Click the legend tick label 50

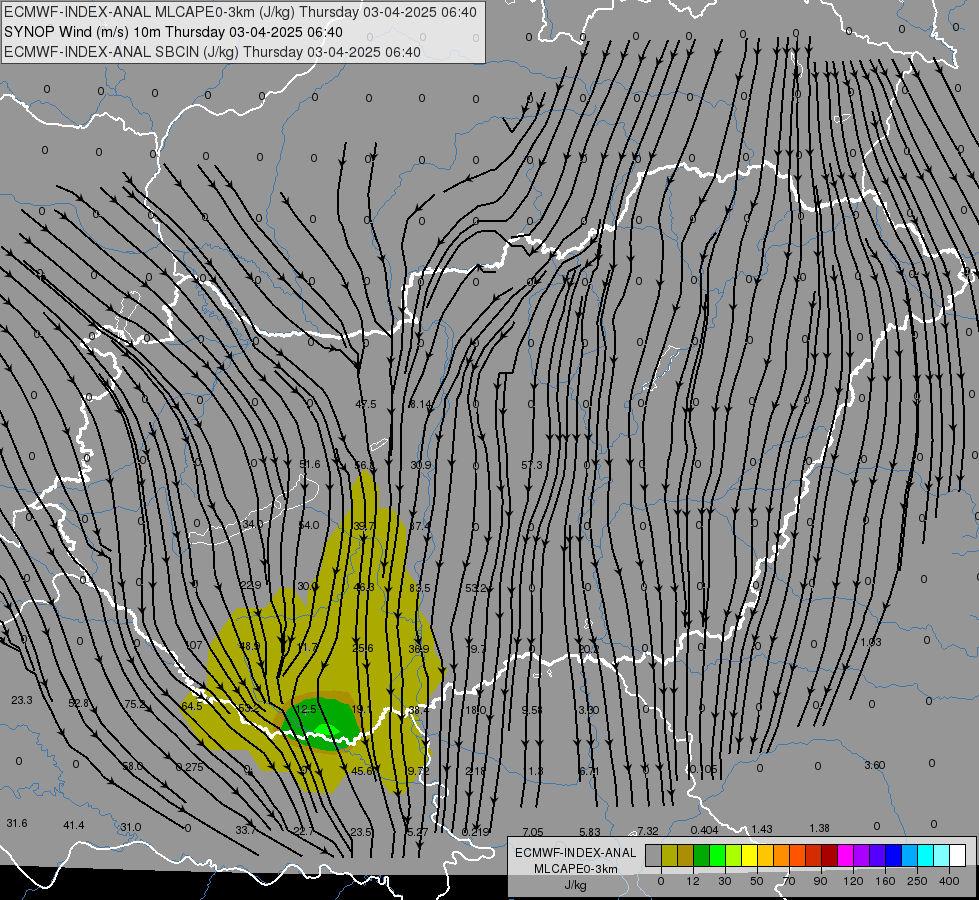tap(757, 881)
